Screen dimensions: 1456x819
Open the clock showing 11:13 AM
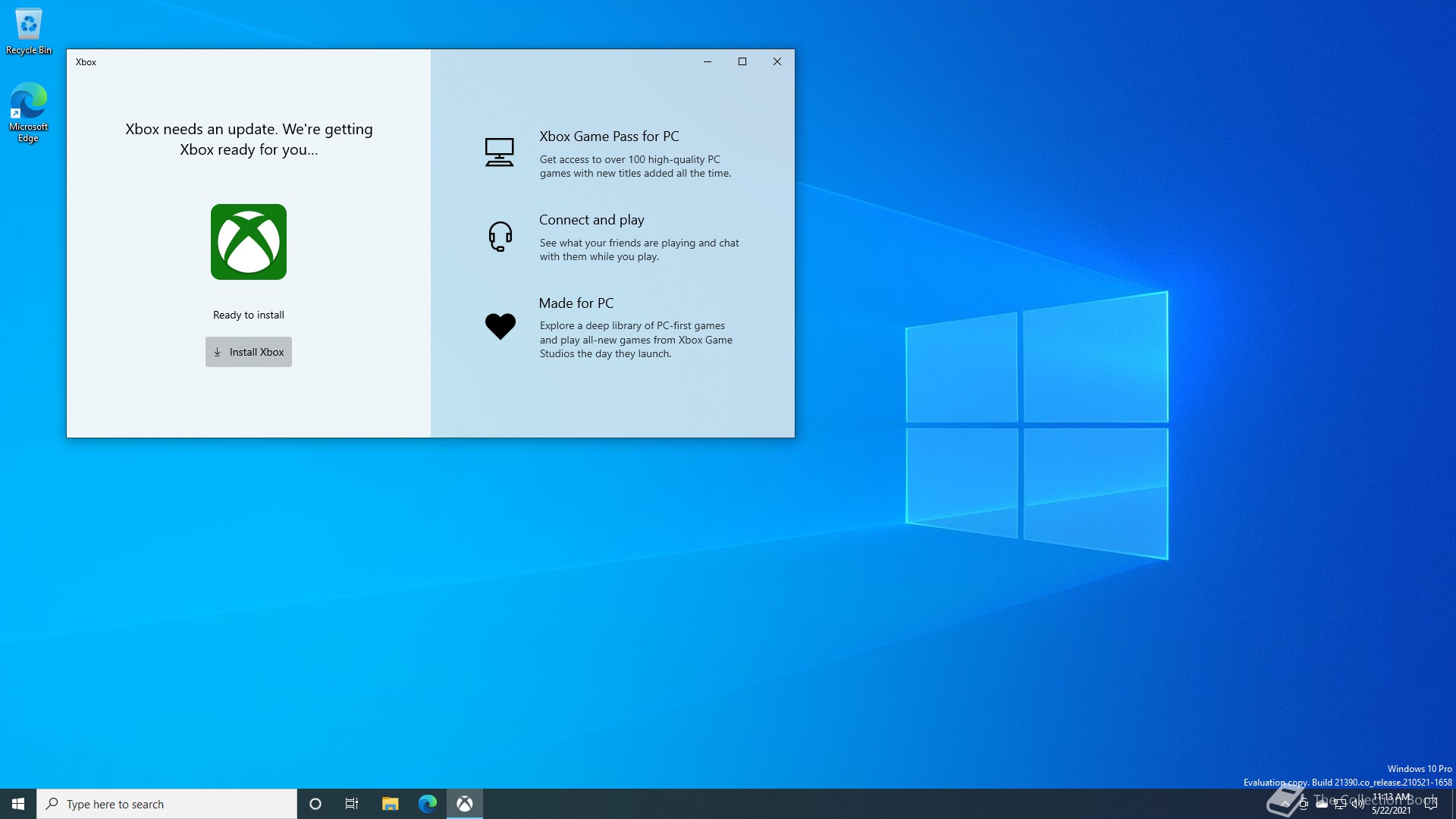[x=1392, y=804]
